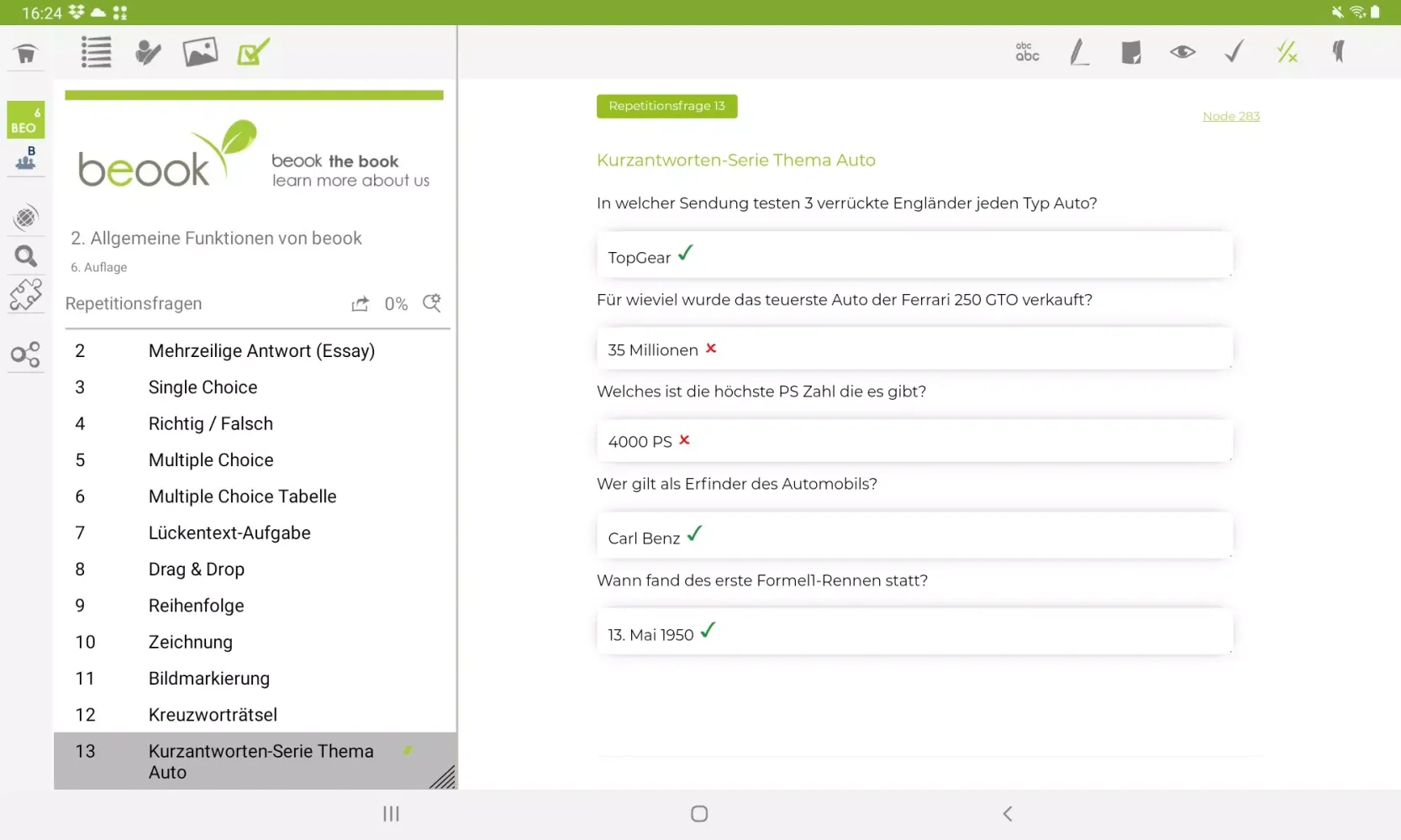Select question 8 Drag & Drop
This screenshot has height=840, width=1401.
tap(255, 570)
